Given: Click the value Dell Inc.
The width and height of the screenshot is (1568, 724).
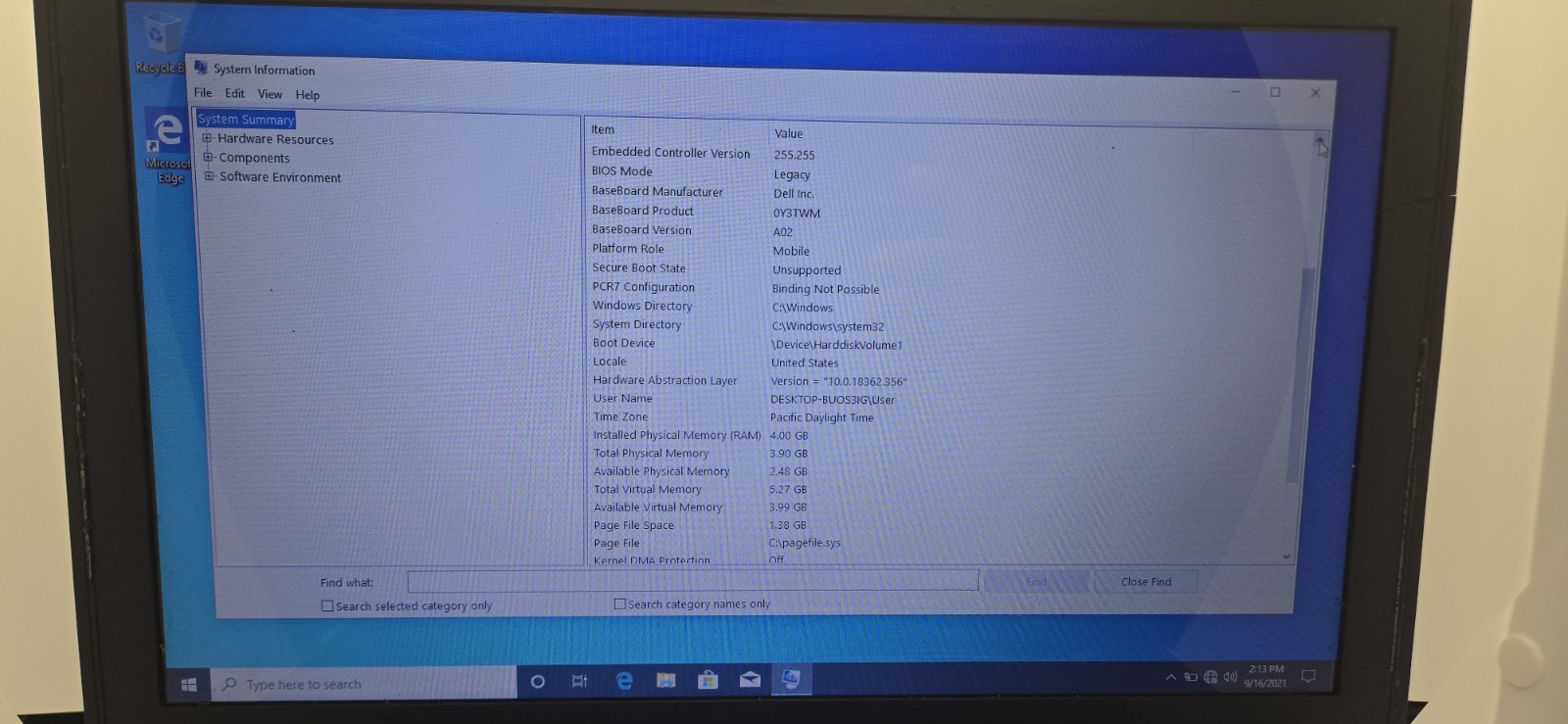Looking at the screenshot, I should (x=793, y=194).
